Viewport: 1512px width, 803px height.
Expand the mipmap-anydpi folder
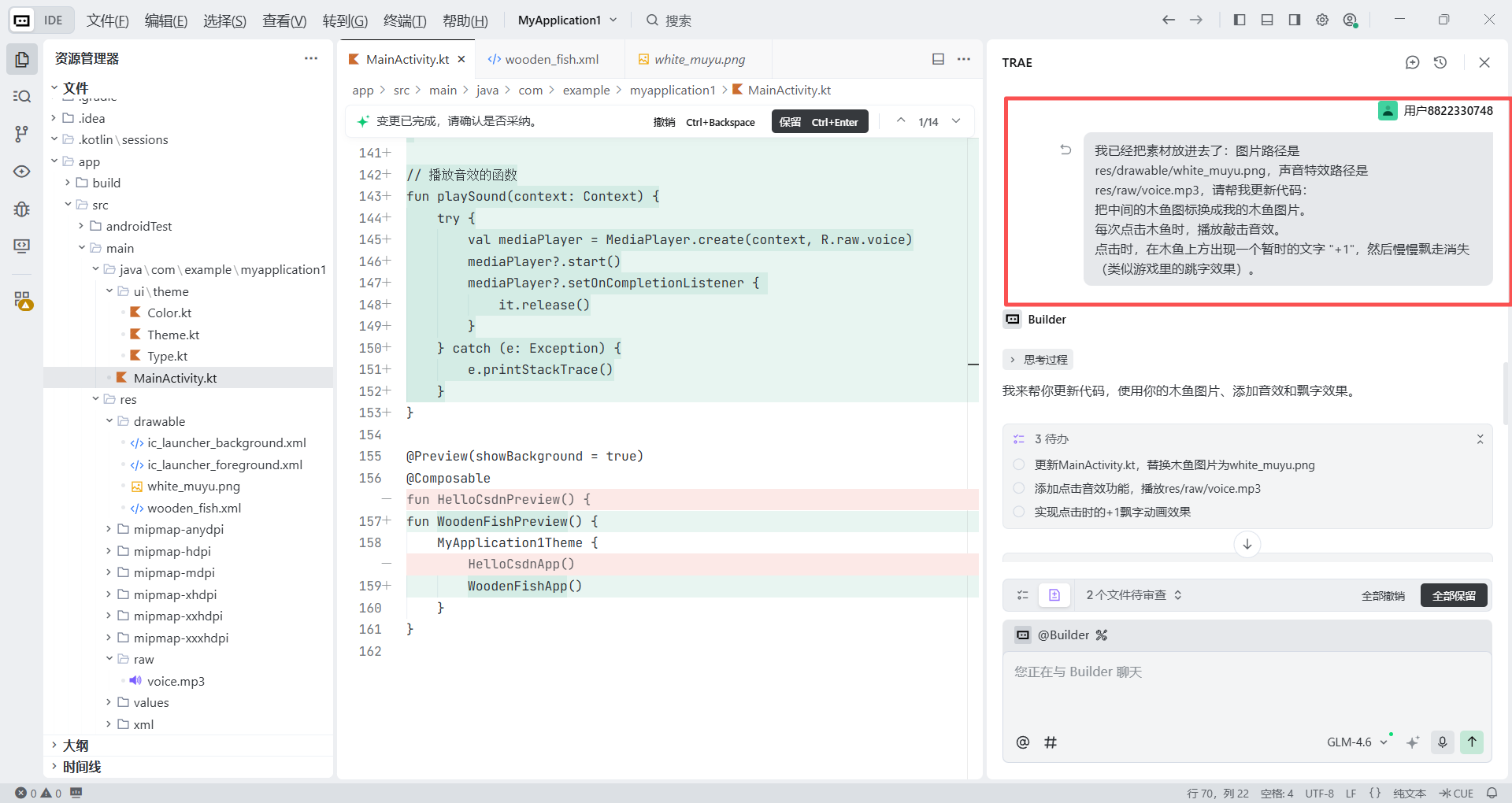coord(178,529)
